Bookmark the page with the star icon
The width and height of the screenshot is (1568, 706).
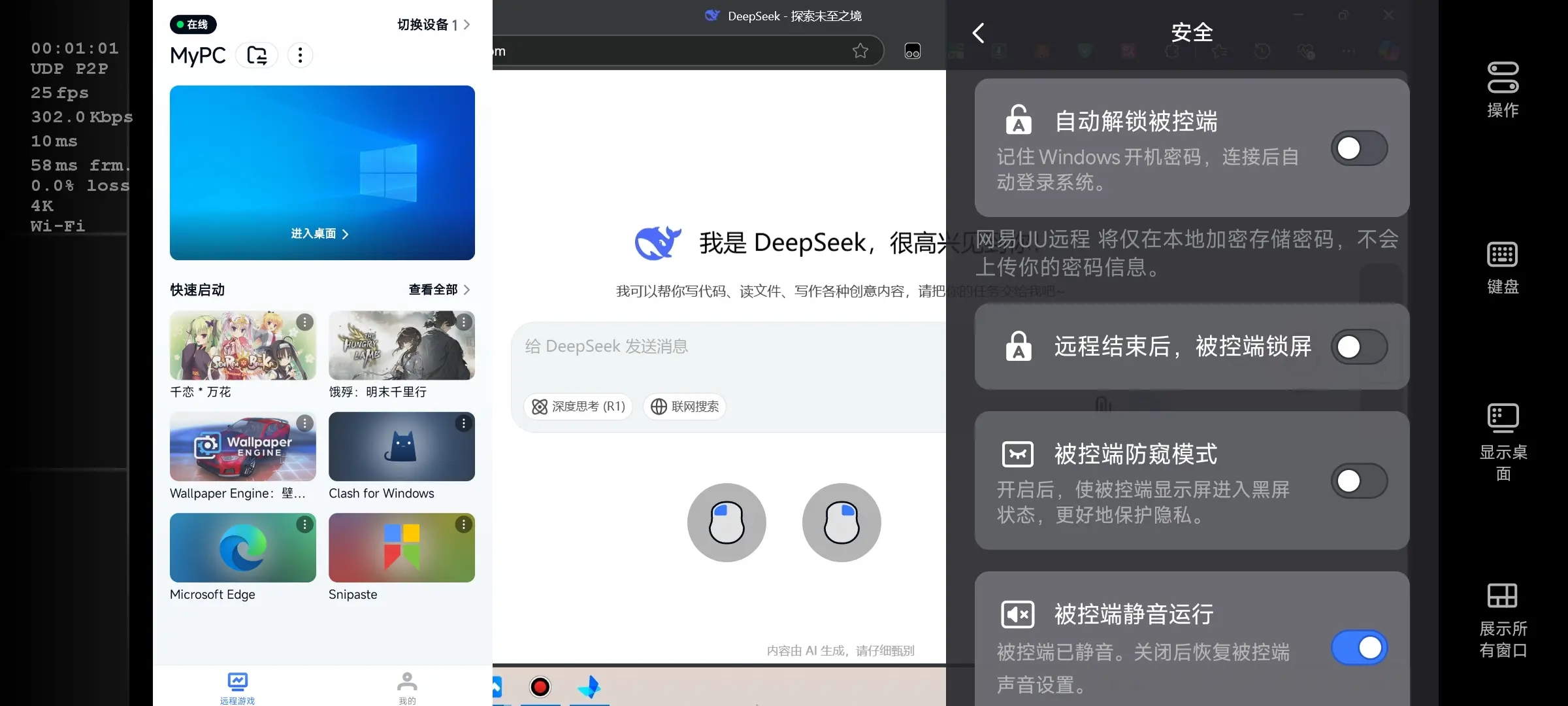click(860, 51)
